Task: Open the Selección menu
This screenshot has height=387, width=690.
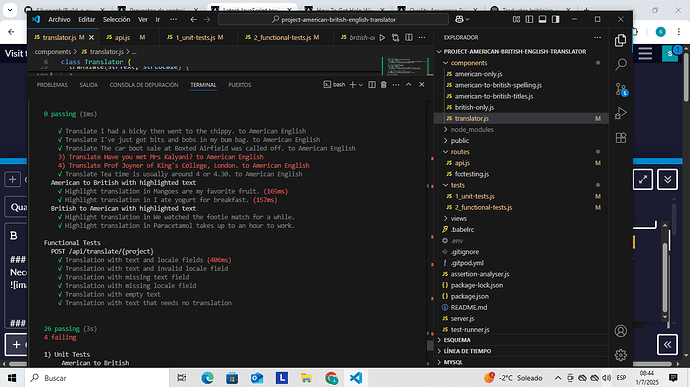Action: 117,19
